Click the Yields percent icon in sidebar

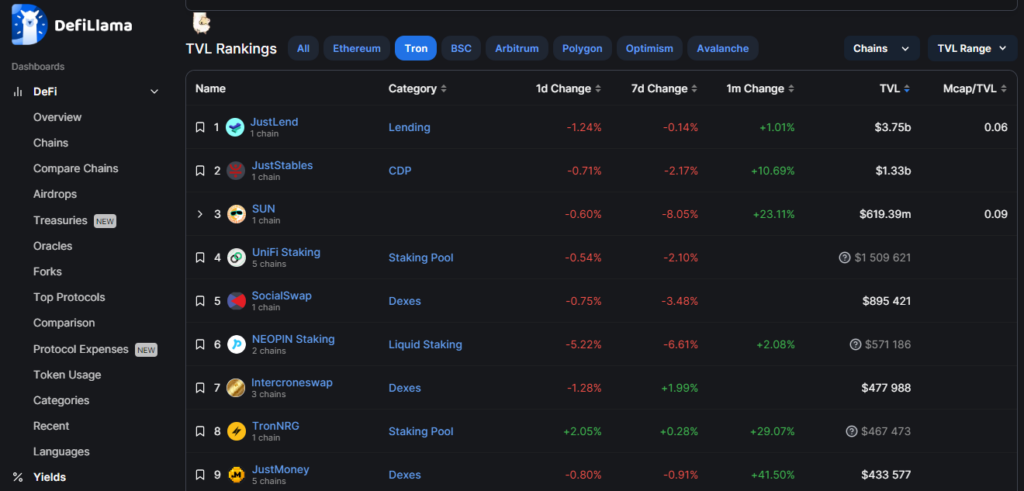click(17, 477)
